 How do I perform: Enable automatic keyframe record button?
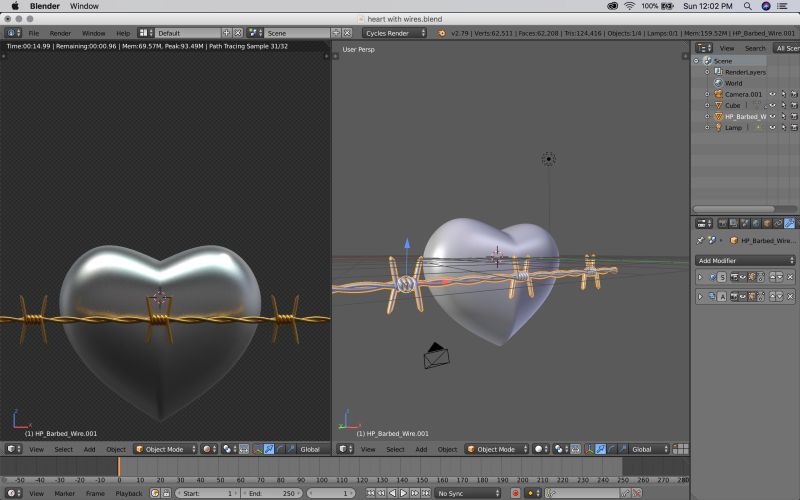pos(515,493)
